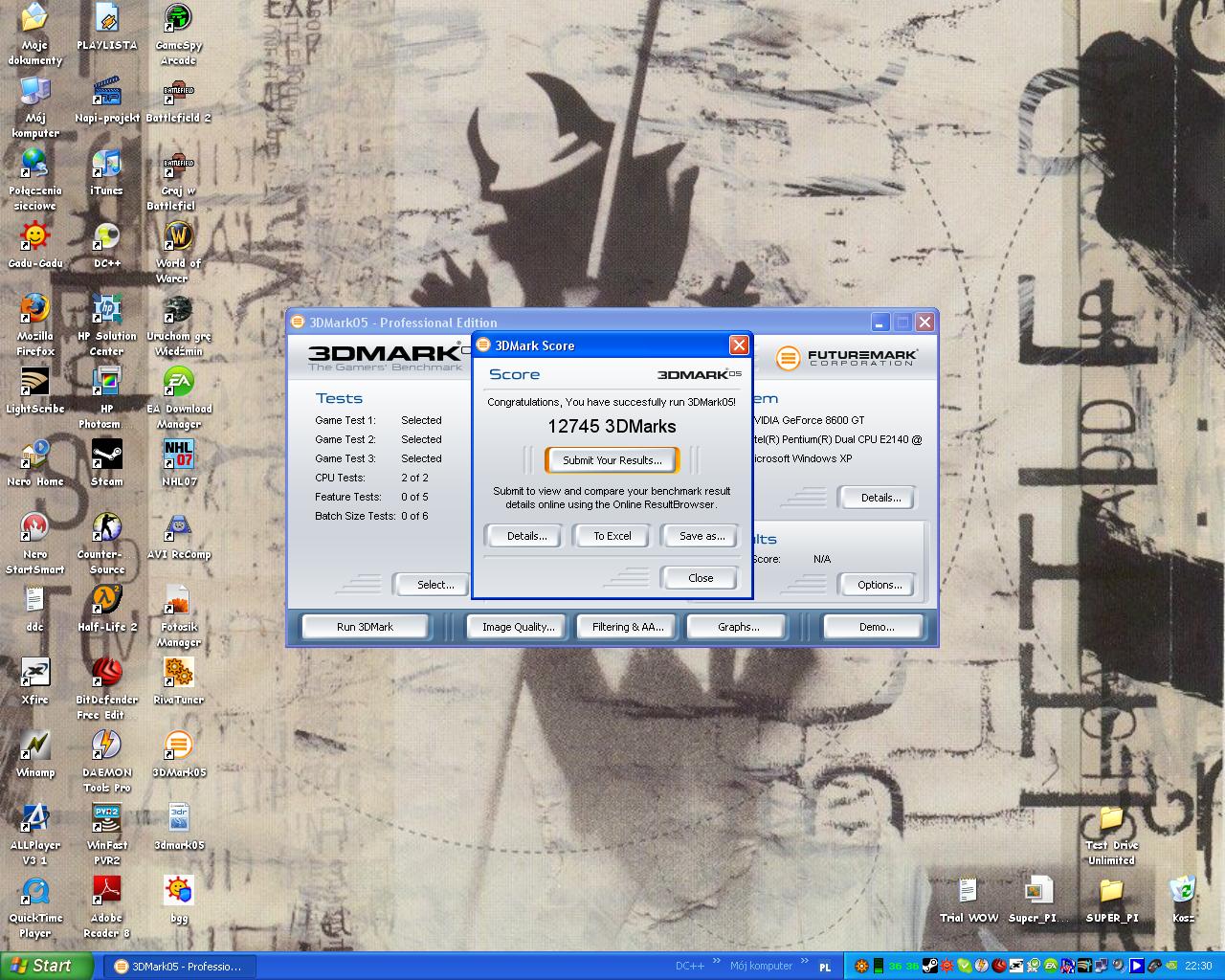Launch GameSpy Arcade from the desktop
This screenshot has width=1225, height=980.
click(x=178, y=34)
